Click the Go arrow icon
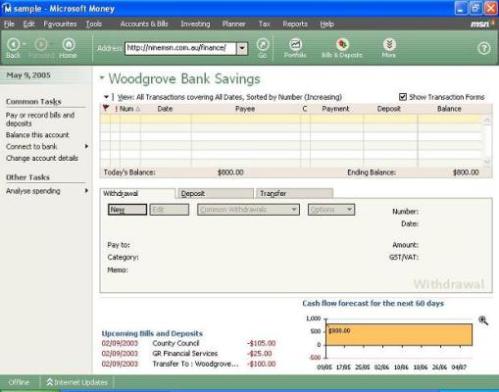Viewport: 499px width, 392px height. 263,44
